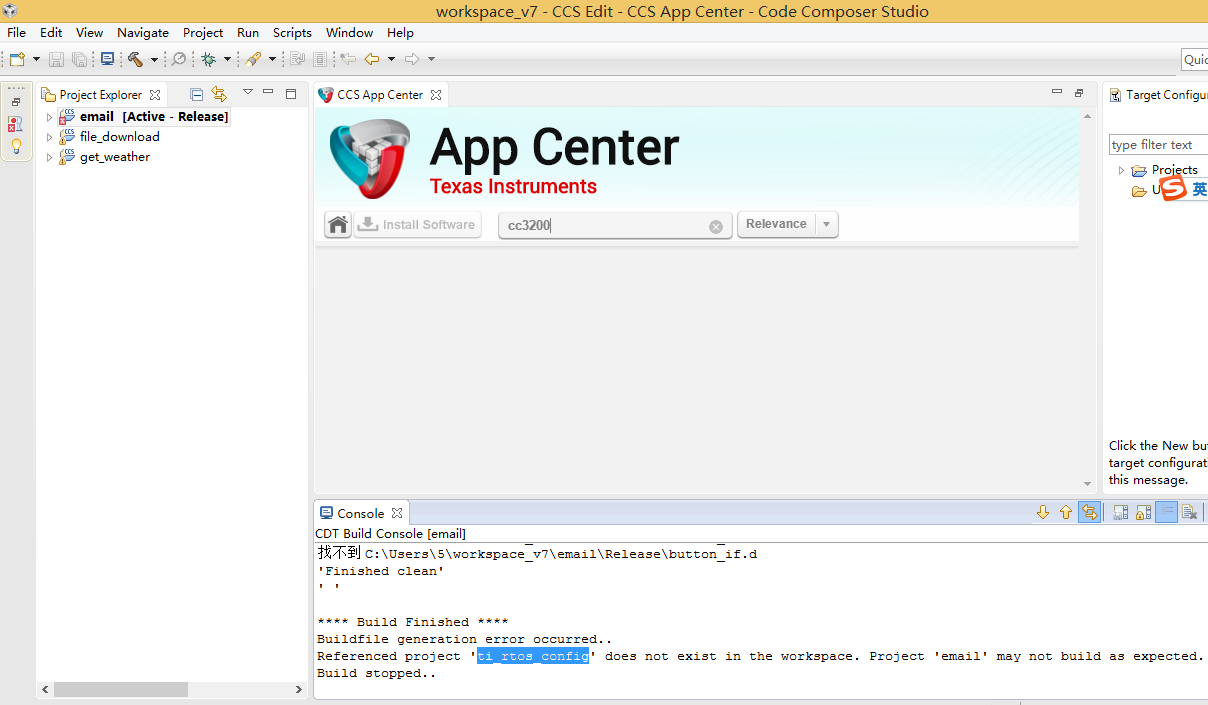Toggle highlighted console lines display icon
1208x705 pixels.
tap(1167, 512)
